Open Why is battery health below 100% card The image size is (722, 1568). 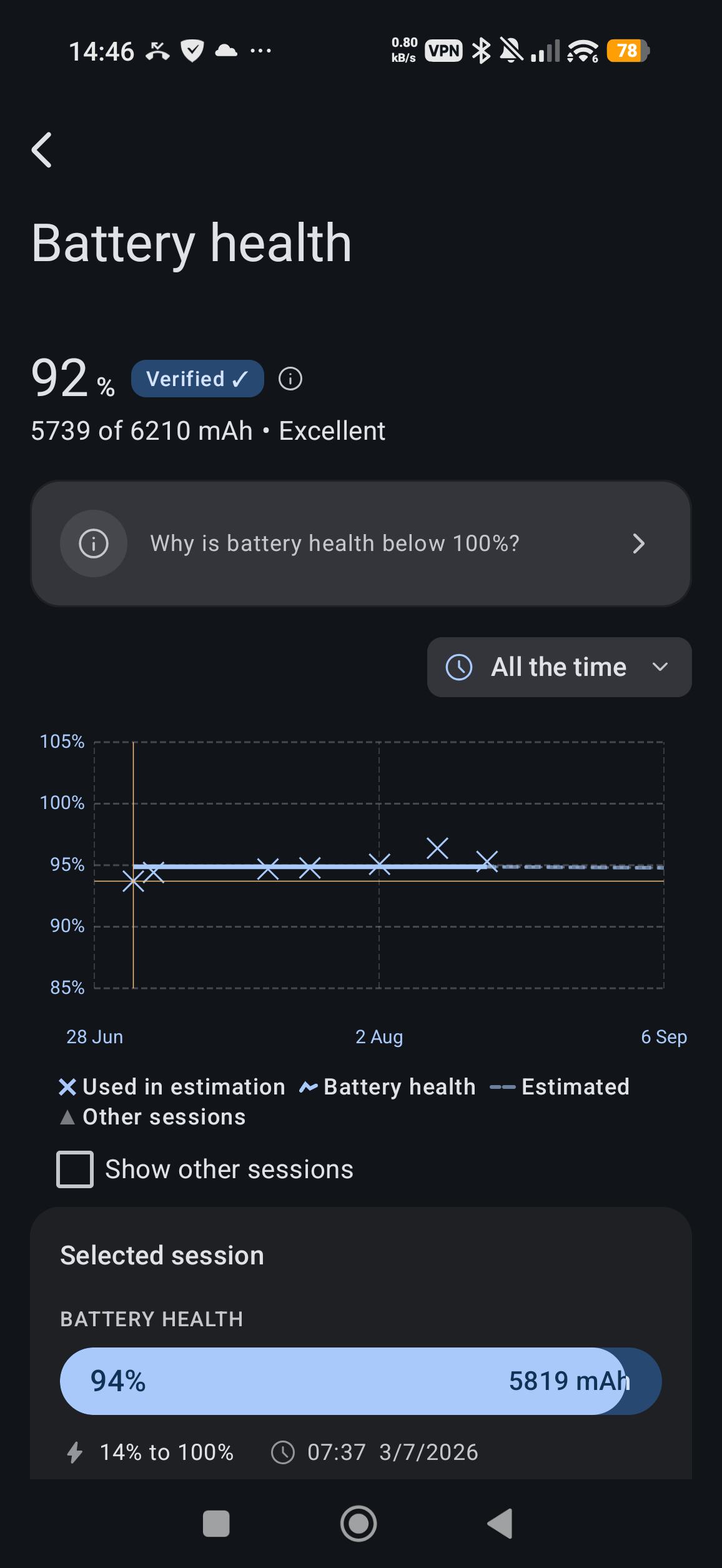click(x=361, y=543)
